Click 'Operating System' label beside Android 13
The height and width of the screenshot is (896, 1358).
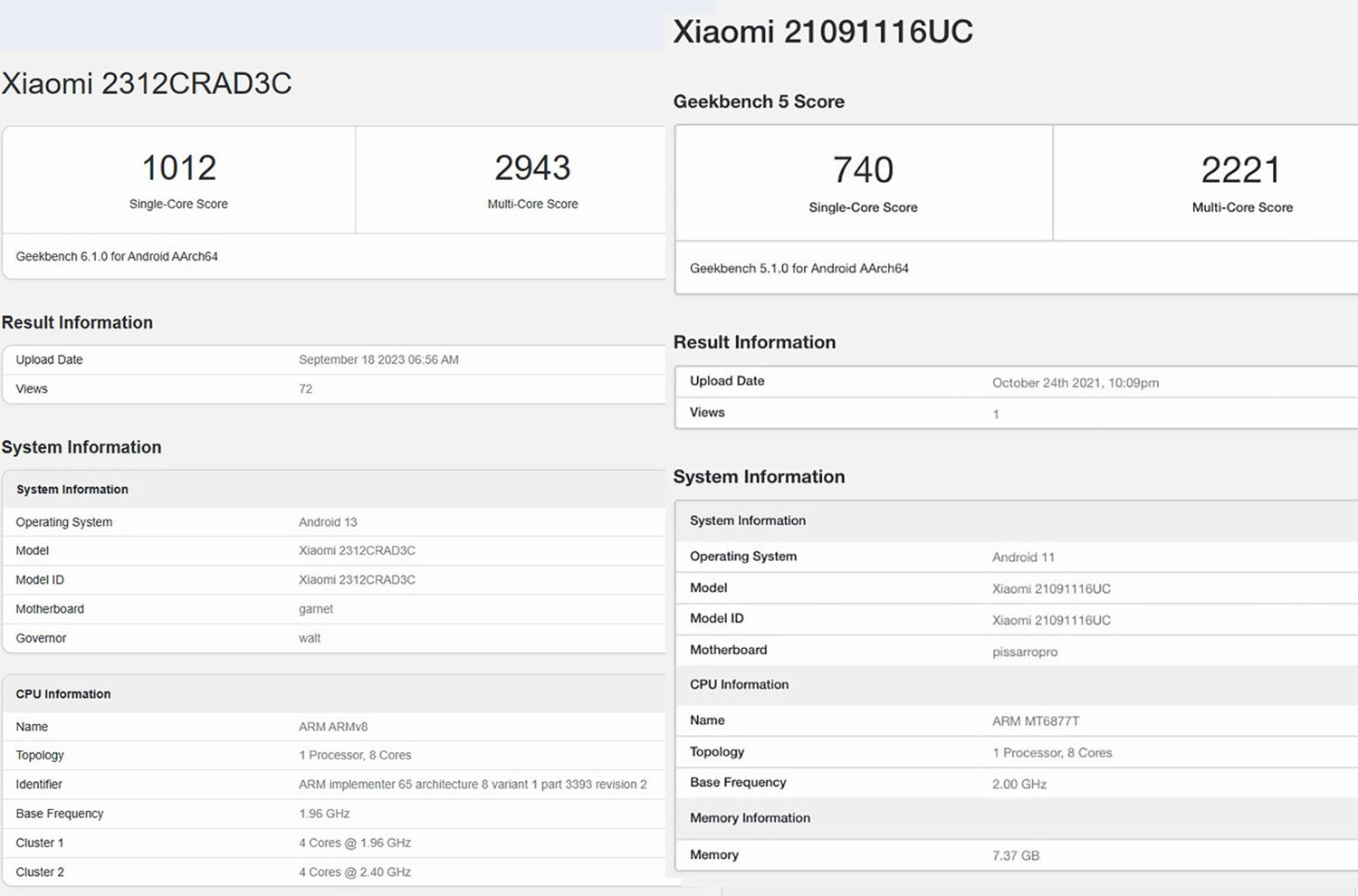[x=64, y=522]
